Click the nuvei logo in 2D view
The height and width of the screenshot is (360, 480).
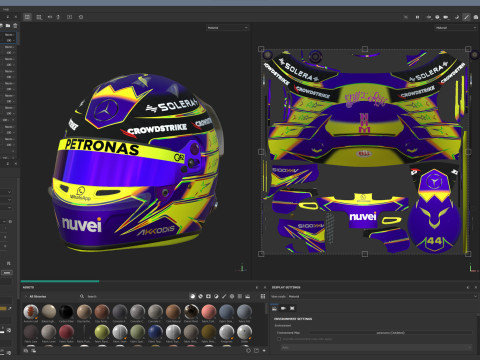363,217
